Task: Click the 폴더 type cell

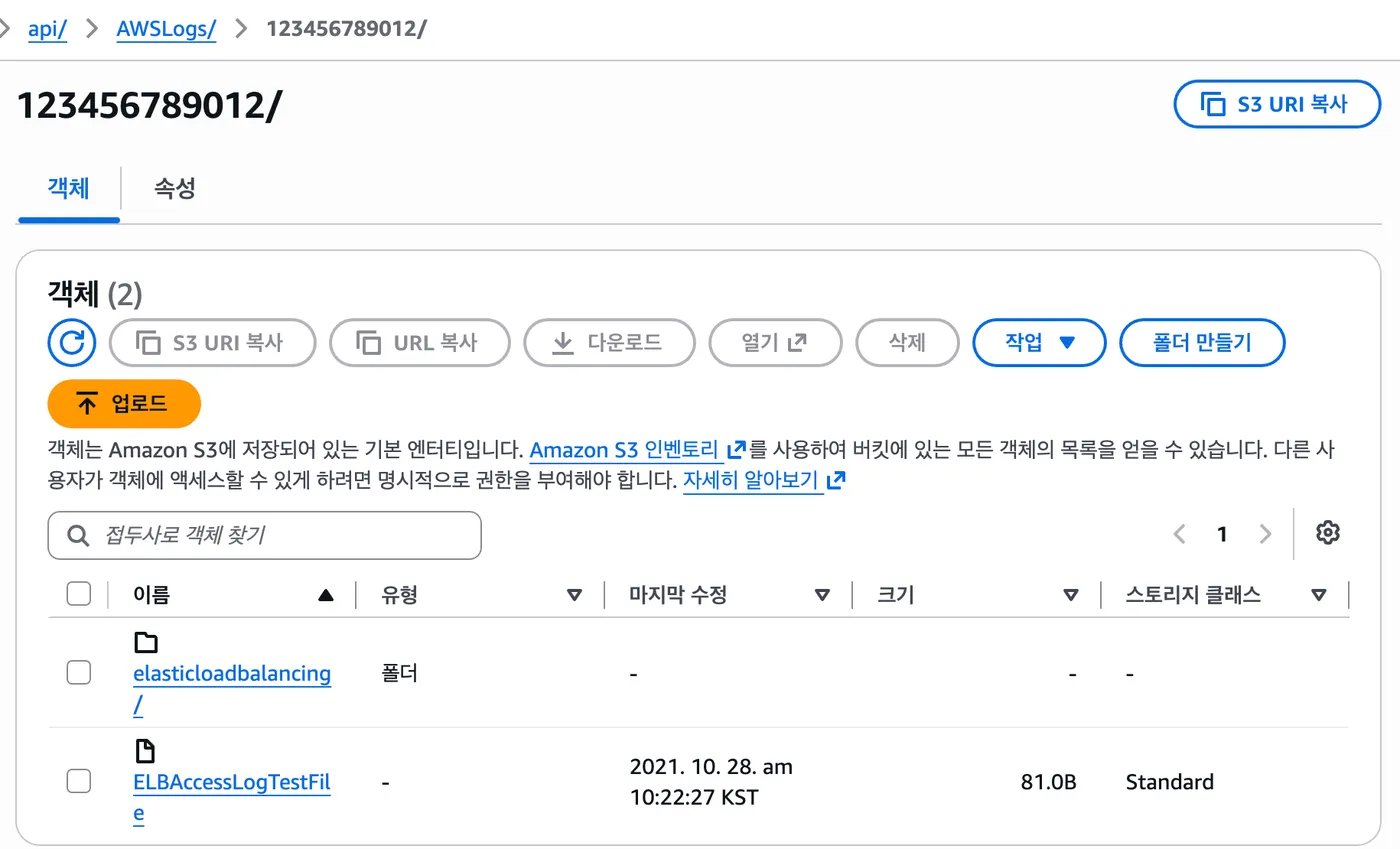Action: (400, 673)
